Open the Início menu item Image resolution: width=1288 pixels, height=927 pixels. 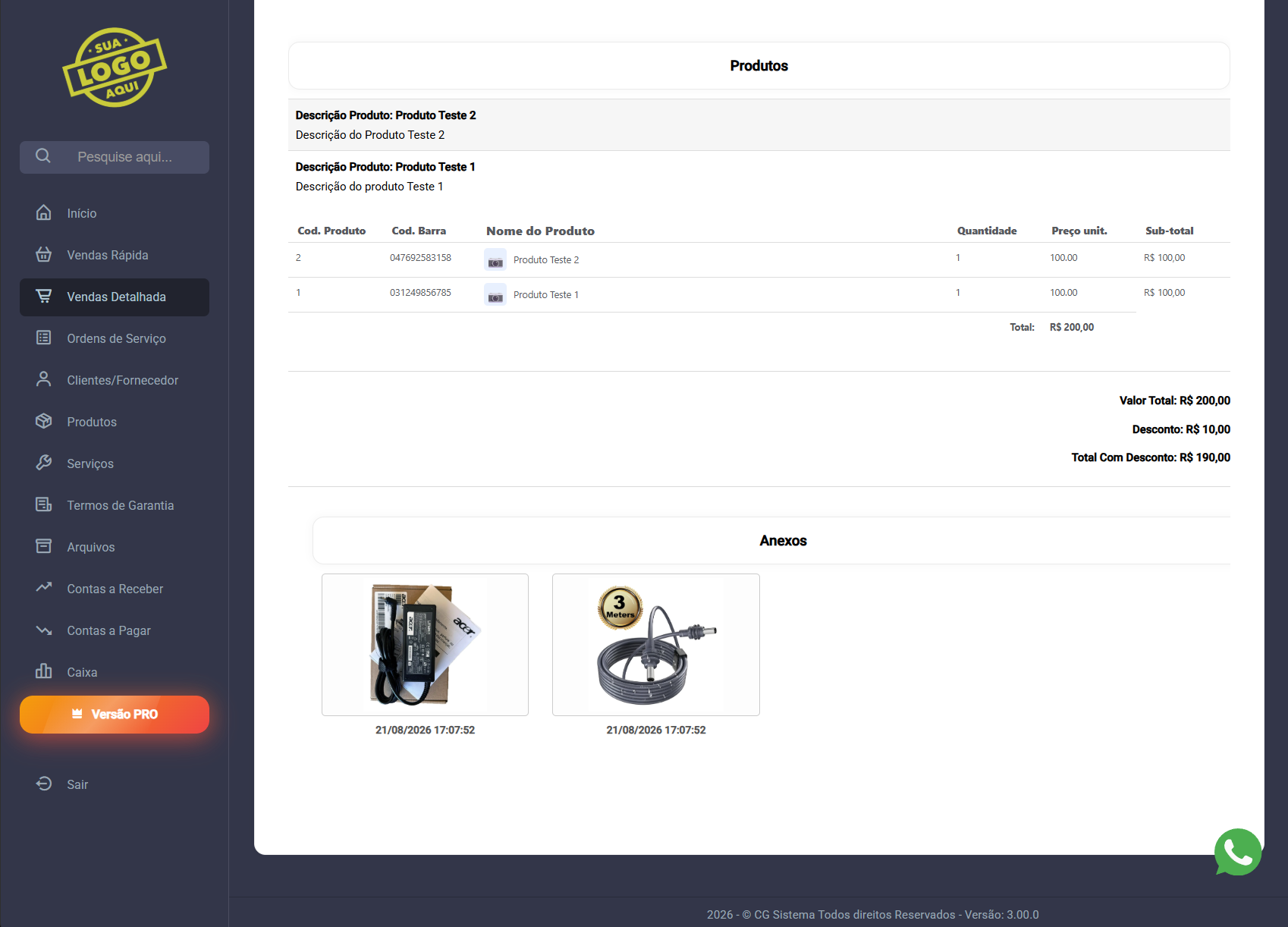pos(115,213)
